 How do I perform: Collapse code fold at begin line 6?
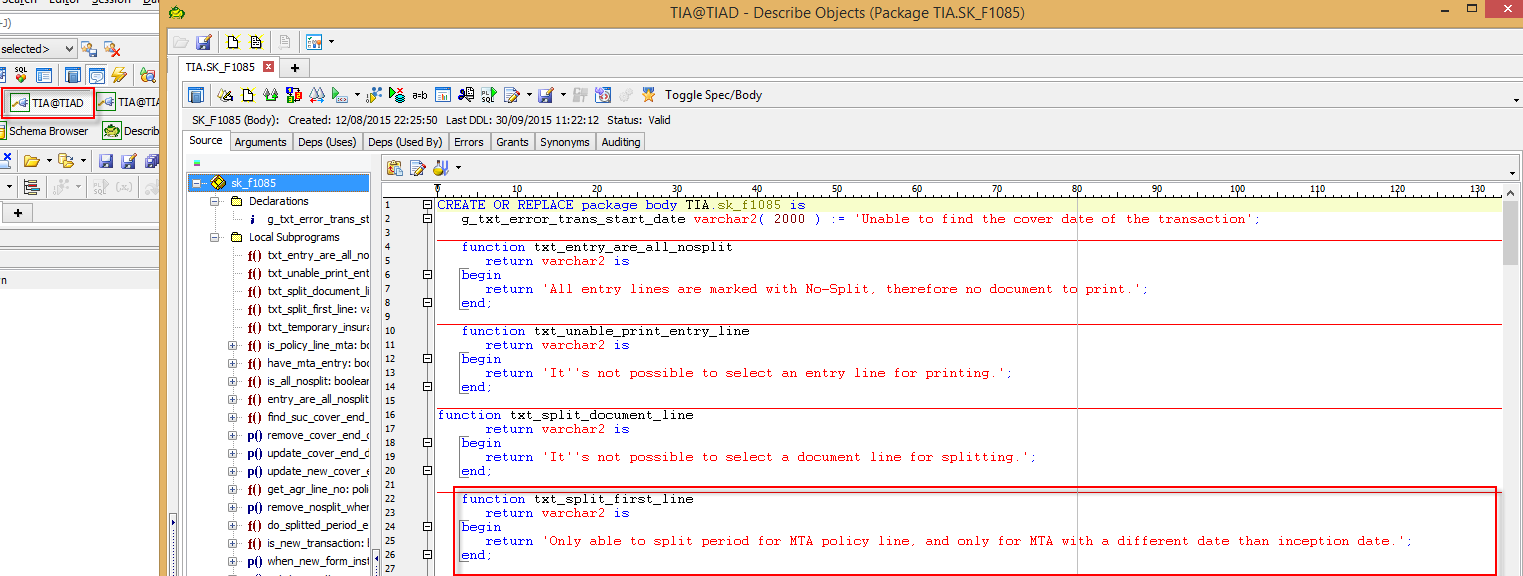(x=427, y=275)
